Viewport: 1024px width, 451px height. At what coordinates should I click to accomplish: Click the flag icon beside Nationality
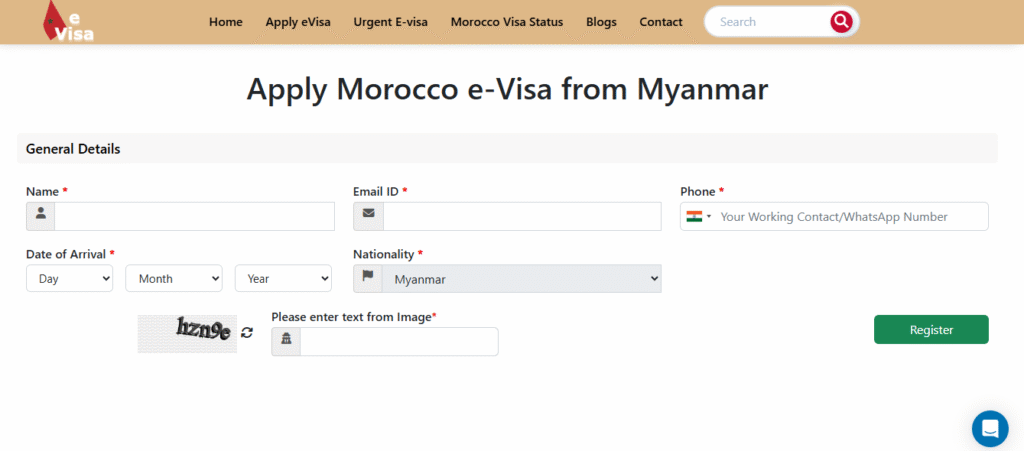(368, 278)
